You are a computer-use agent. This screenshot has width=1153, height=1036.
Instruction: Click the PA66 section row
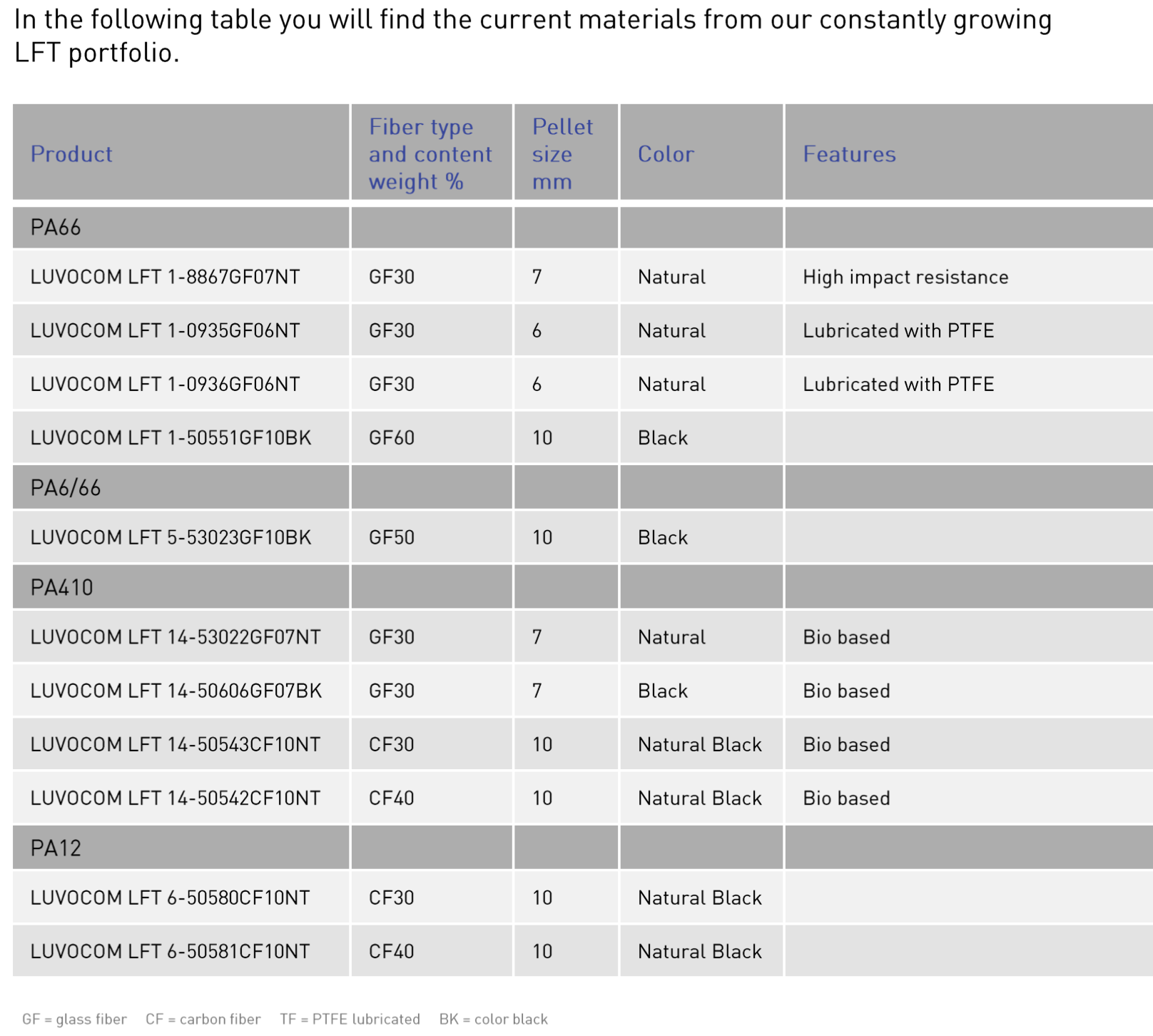click(582, 228)
